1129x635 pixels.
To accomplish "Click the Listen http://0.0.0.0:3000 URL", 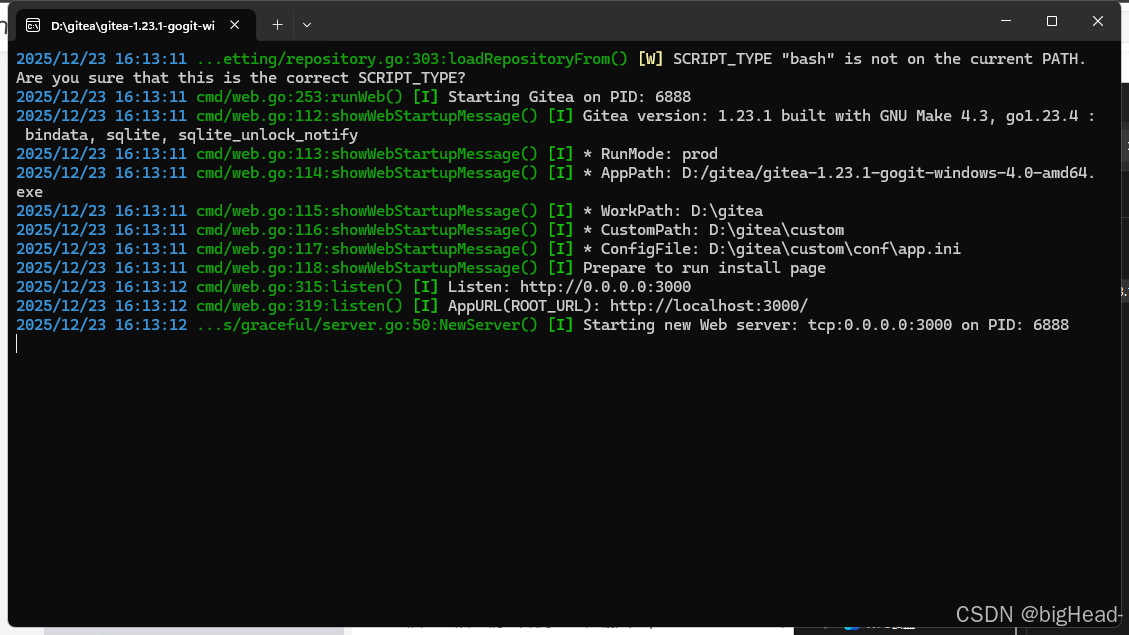I will coord(606,287).
